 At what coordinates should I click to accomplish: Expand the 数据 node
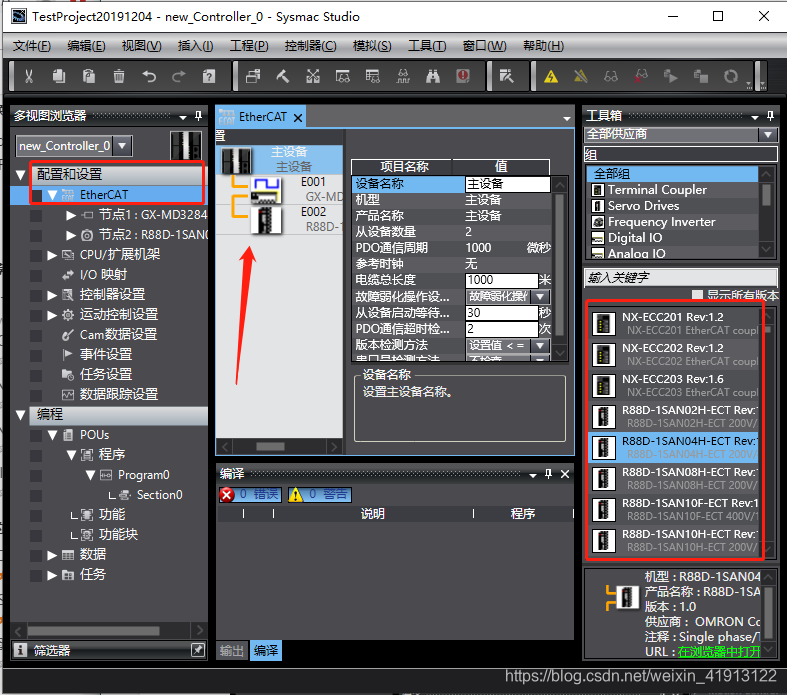[x=52, y=554]
